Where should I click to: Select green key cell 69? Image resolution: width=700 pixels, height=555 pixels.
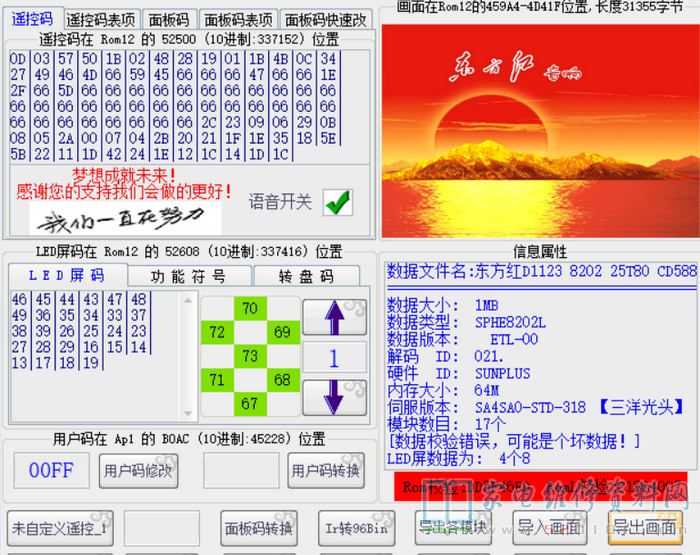point(283,332)
